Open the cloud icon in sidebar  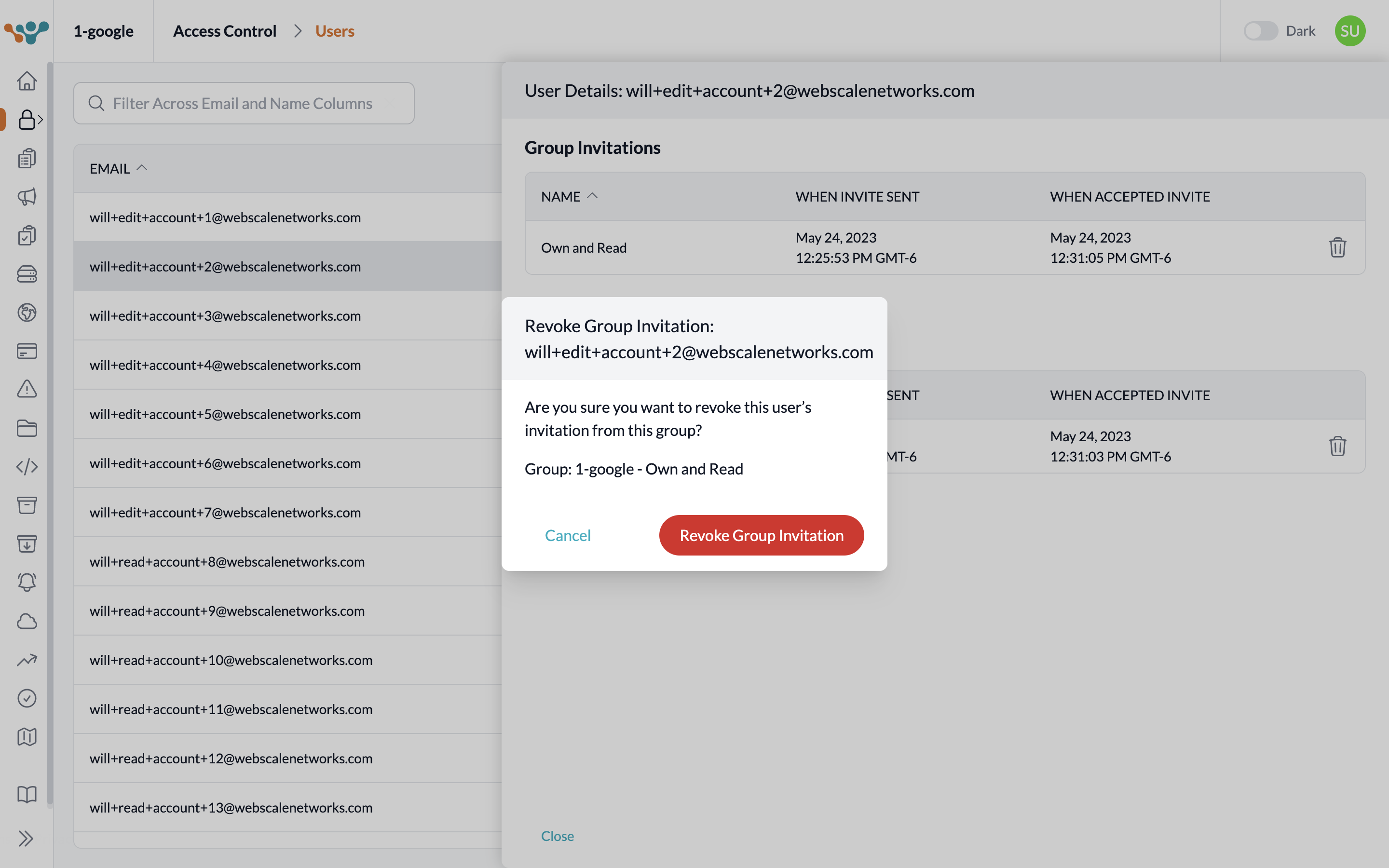click(x=27, y=621)
